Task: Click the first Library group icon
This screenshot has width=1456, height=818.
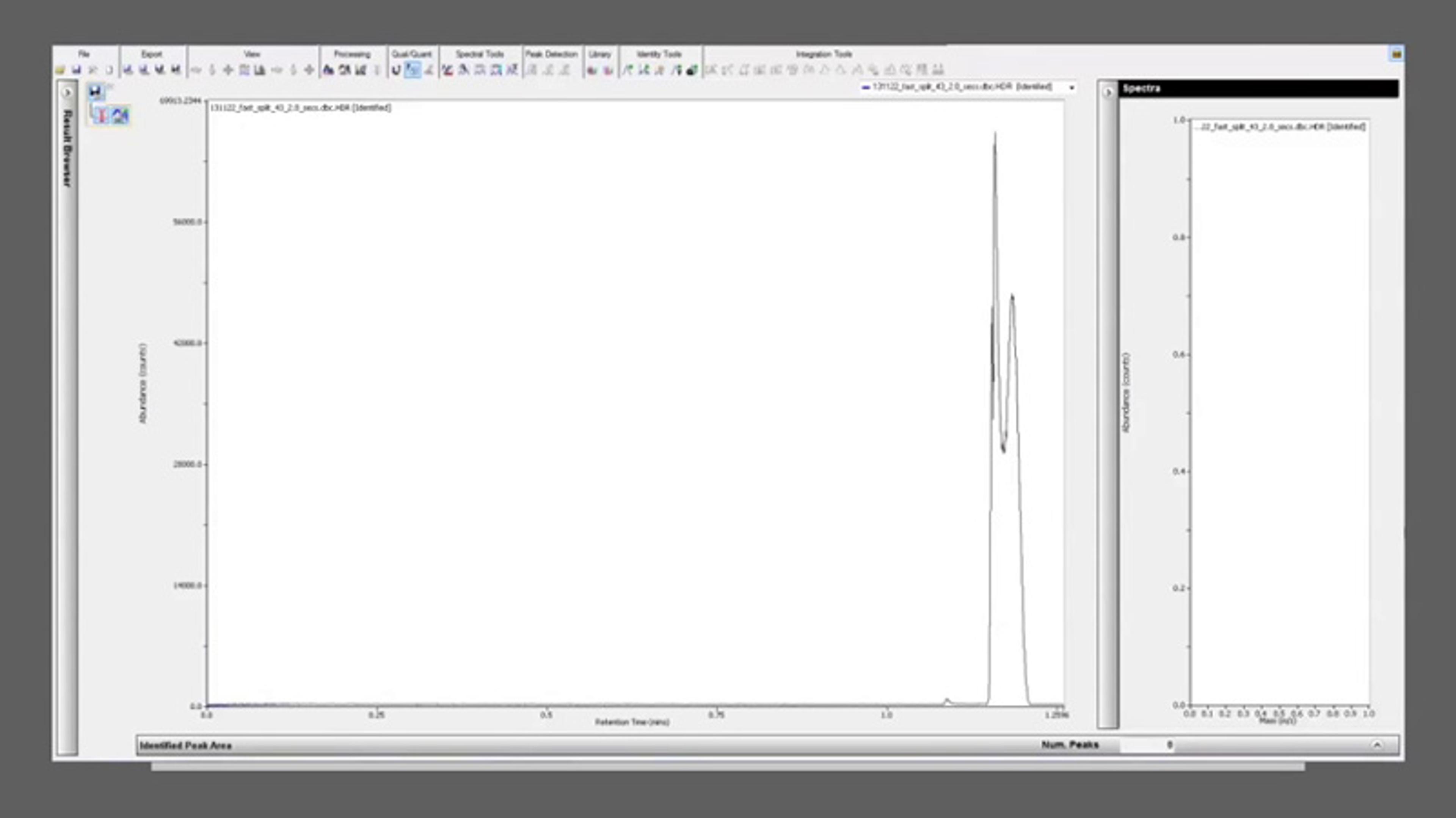Action: point(592,70)
